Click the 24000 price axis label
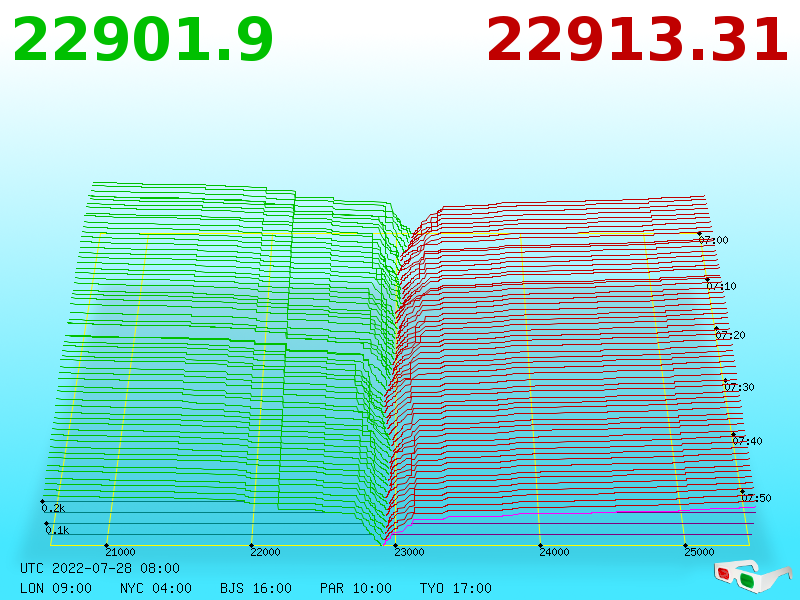The image size is (800, 600). tap(555, 552)
